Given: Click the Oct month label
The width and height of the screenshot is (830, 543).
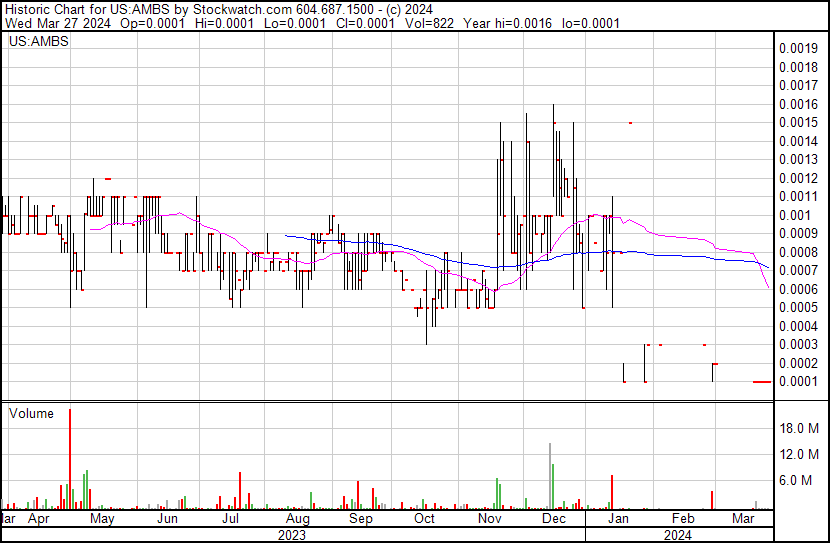Looking at the screenshot, I should tap(424, 519).
